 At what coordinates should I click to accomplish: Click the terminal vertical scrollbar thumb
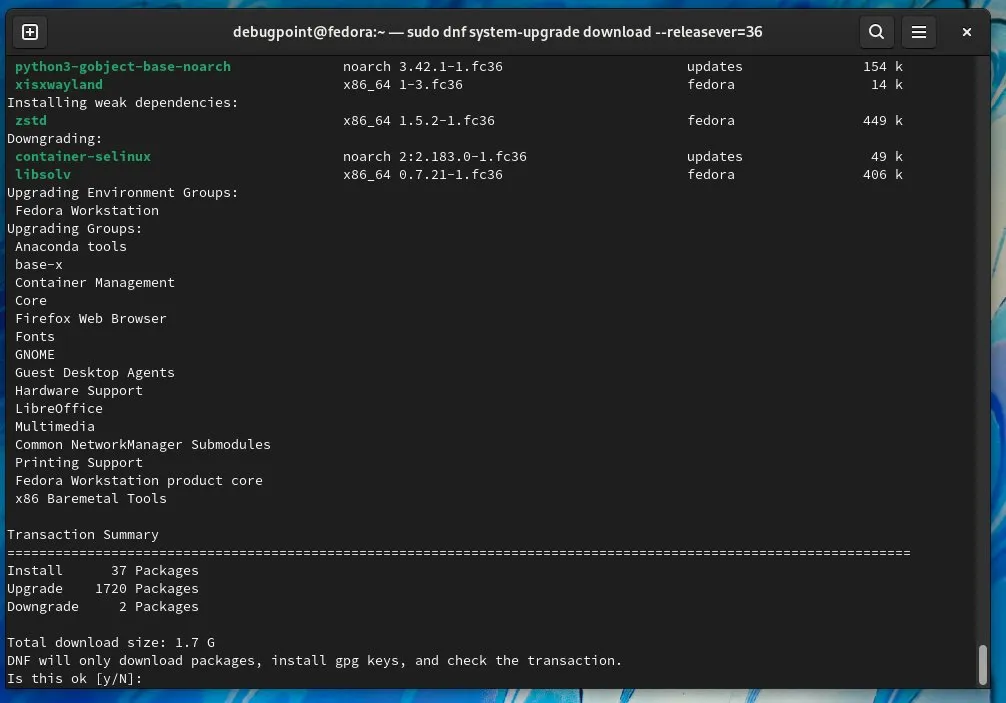pyautogui.click(x=982, y=665)
